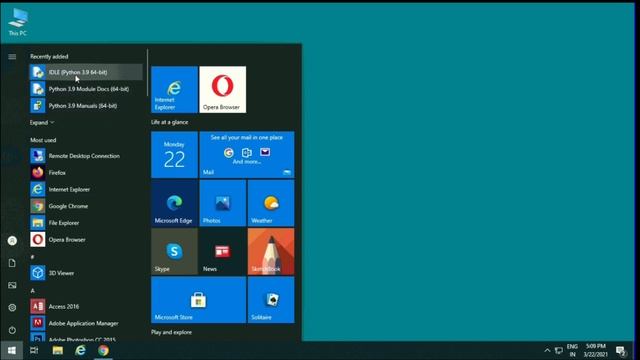
Task: Launch Firefox from Most used
Action: 86,173
